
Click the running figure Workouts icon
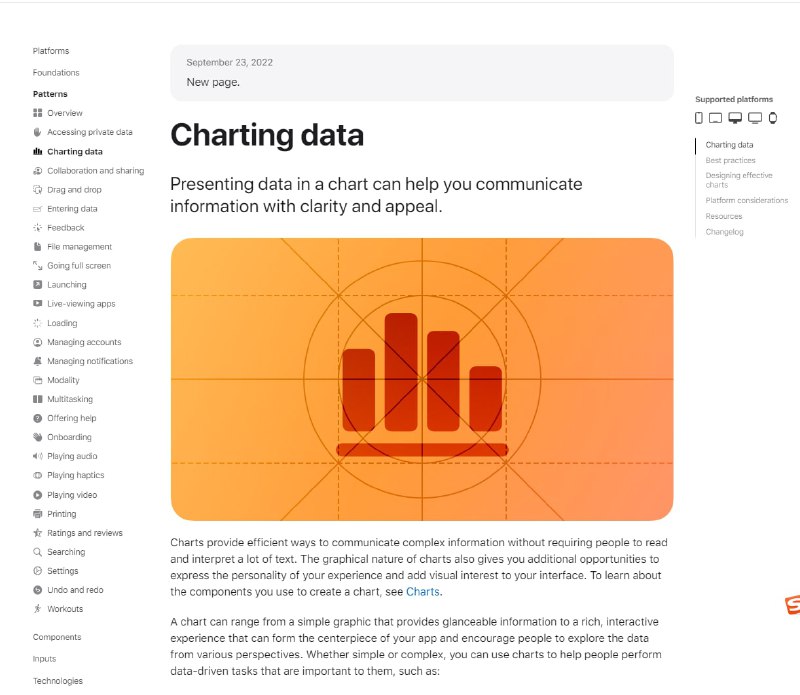(38, 609)
